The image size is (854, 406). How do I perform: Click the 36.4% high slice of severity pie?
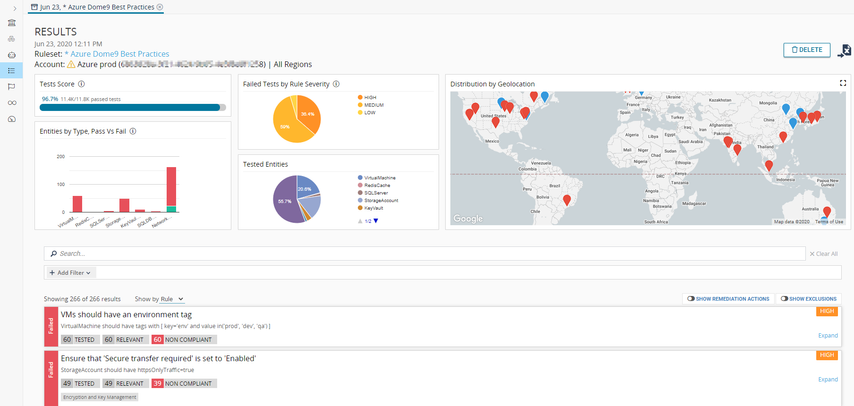click(x=309, y=113)
